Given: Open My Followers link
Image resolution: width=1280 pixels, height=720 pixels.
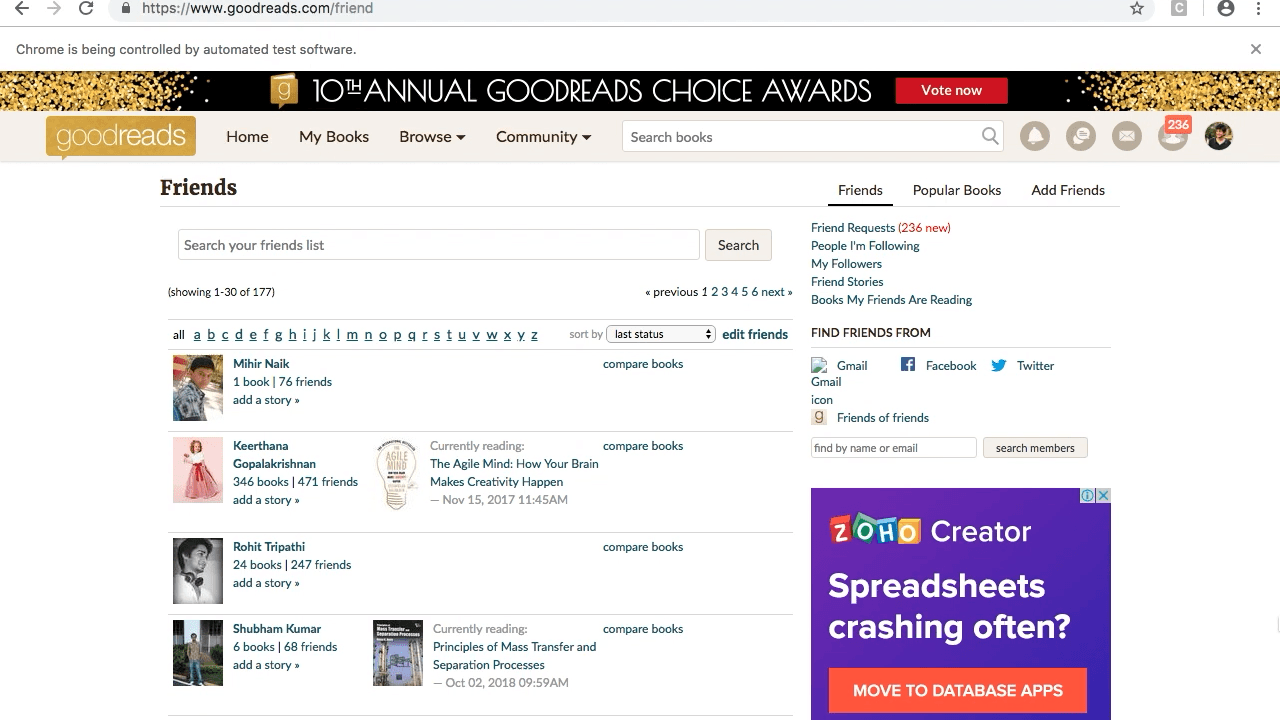Looking at the screenshot, I should point(846,264).
